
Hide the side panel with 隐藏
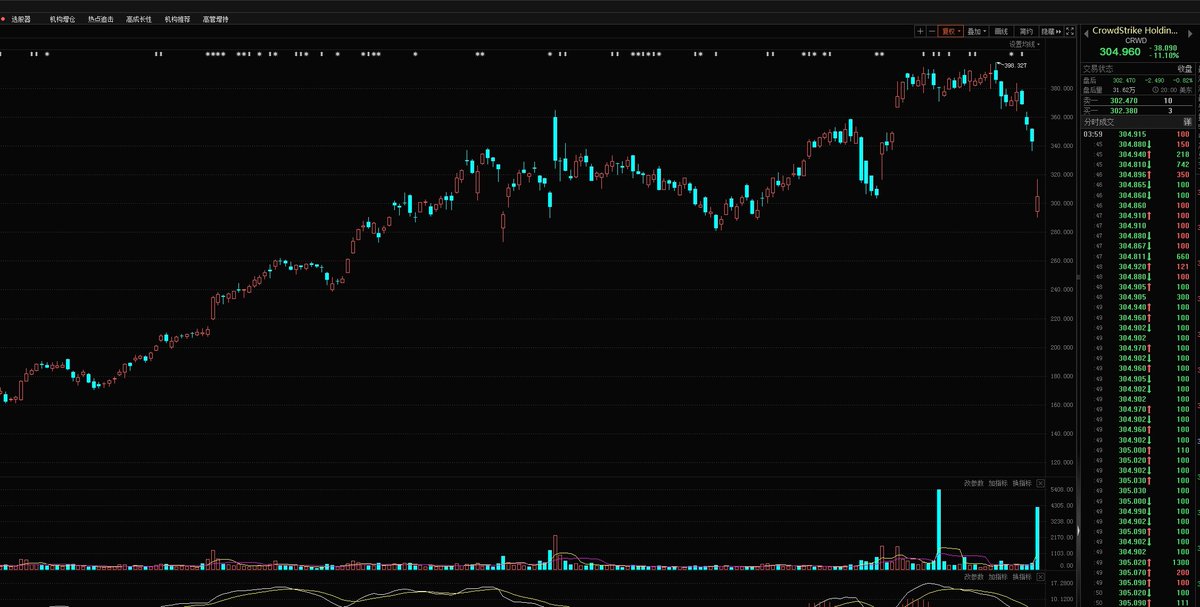[1051, 31]
